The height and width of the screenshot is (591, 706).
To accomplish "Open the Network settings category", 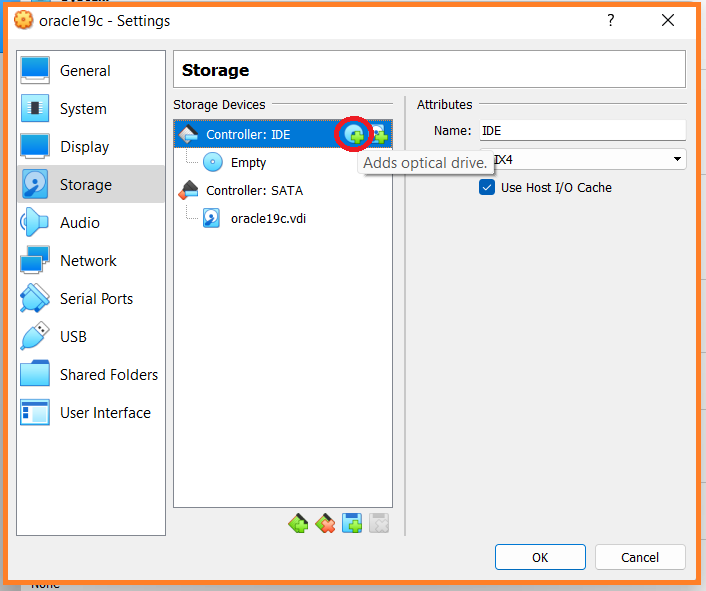I will tap(91, 261).
